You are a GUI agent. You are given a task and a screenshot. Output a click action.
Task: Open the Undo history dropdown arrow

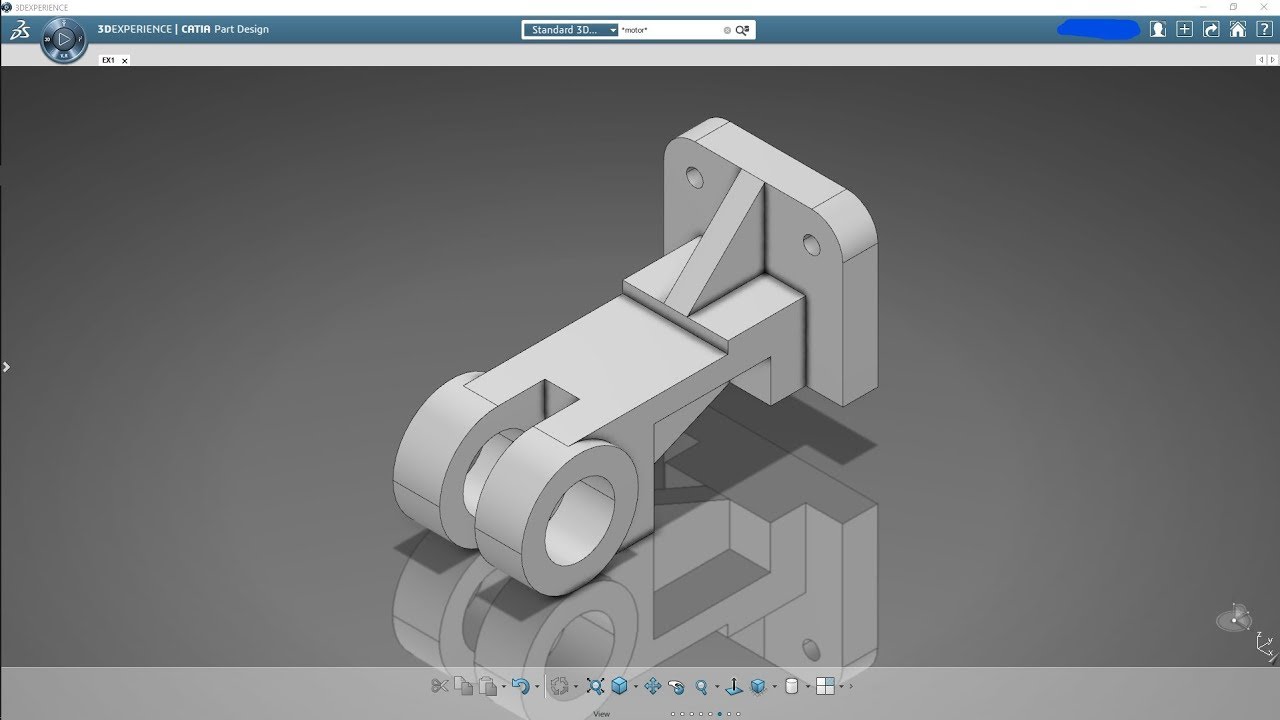tap(537, 686)
